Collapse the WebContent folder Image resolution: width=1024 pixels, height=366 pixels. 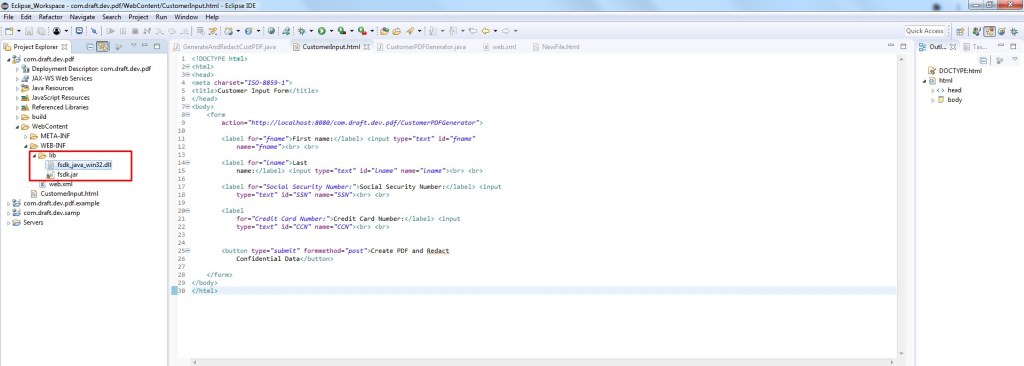(18, 127)
